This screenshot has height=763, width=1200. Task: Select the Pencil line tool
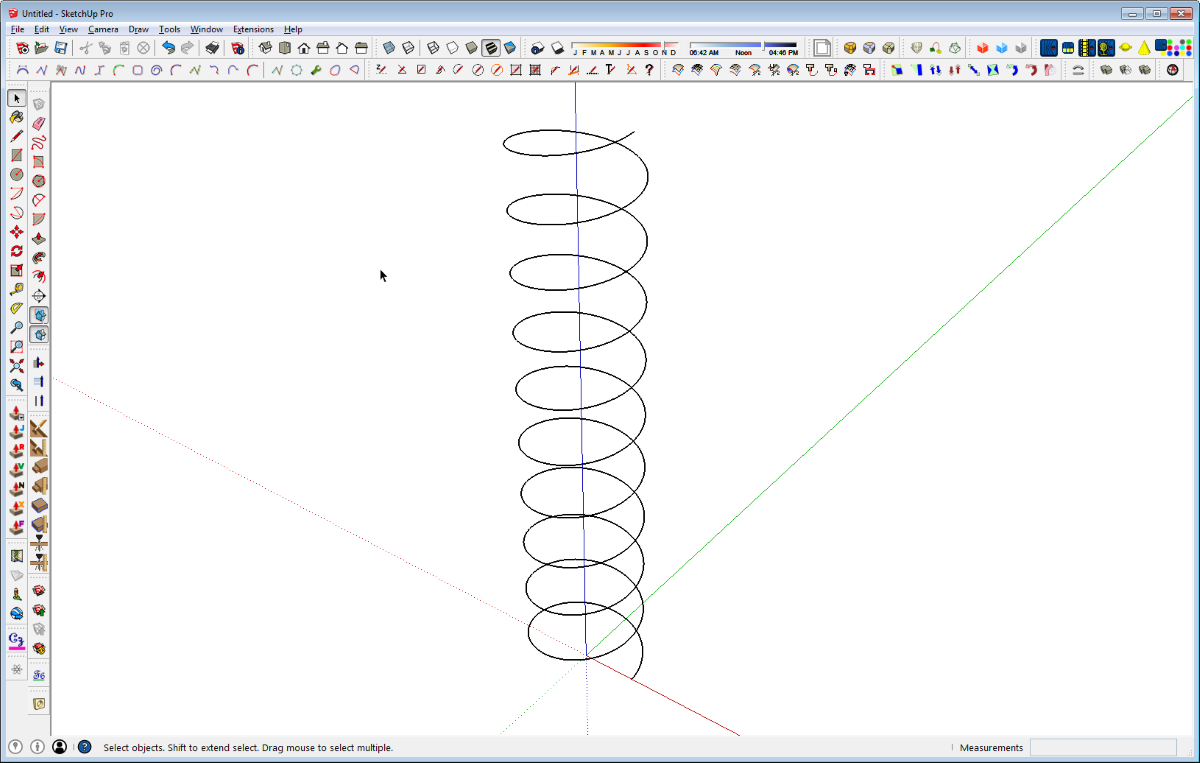(17, 136)
